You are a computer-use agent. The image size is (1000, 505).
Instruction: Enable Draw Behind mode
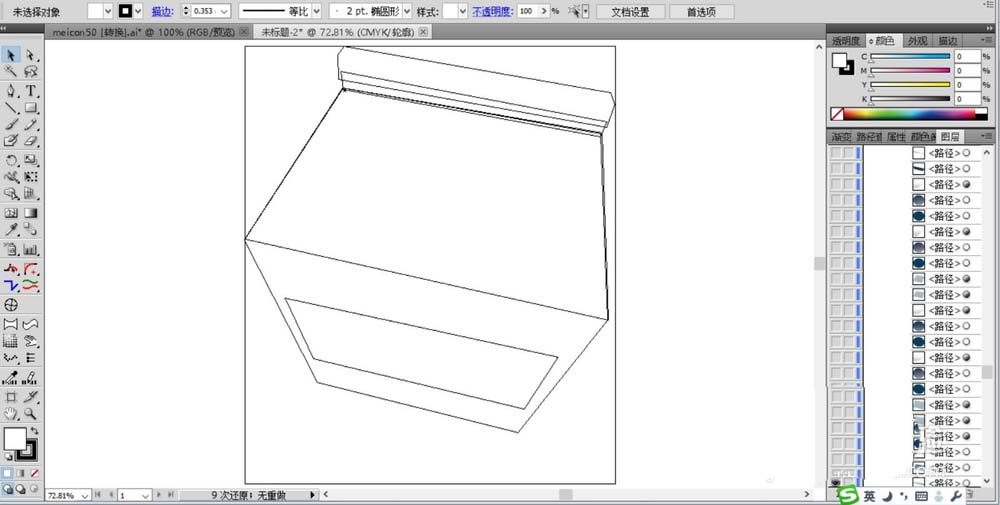[x=20, y=489]
